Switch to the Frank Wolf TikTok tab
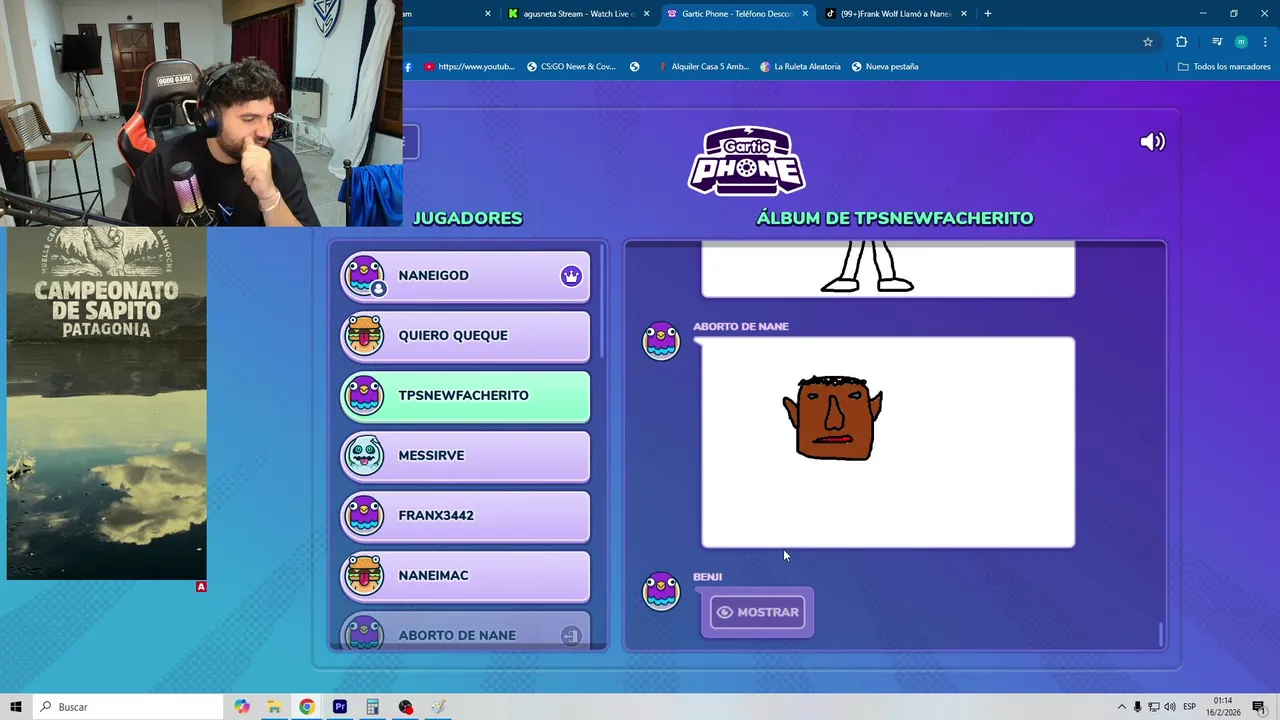 click(x=897, y=14)
